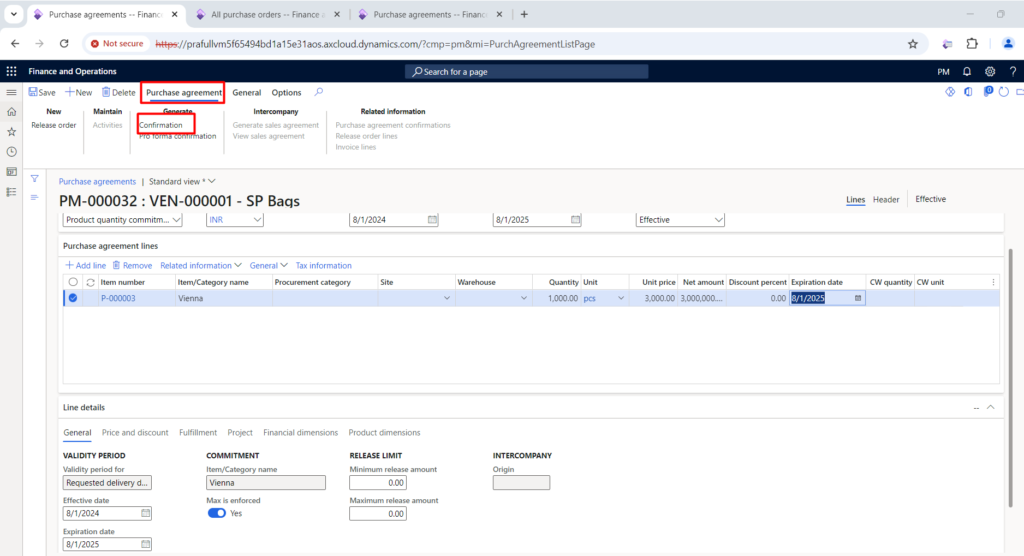Open browser extensions puzzle icon
The width and height of the screenshot is (1024, 556).
[972, 44]
